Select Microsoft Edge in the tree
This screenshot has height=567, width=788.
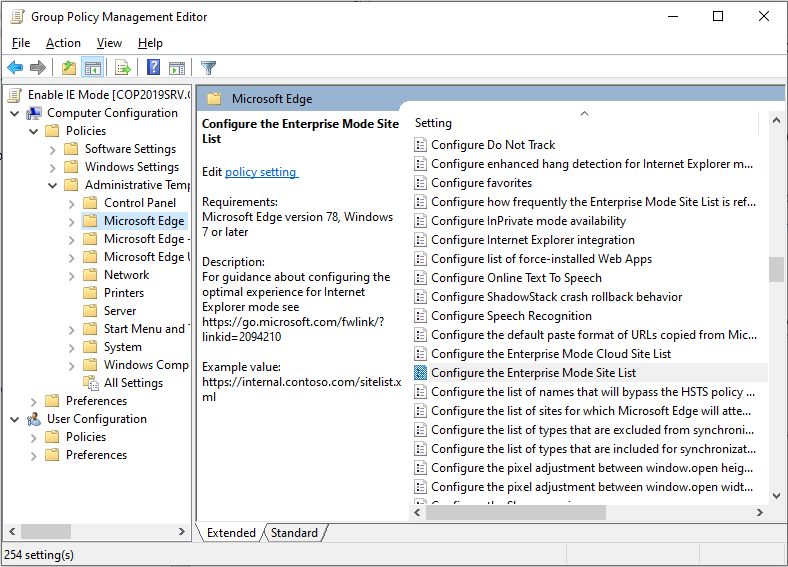(x=144, y=221)
